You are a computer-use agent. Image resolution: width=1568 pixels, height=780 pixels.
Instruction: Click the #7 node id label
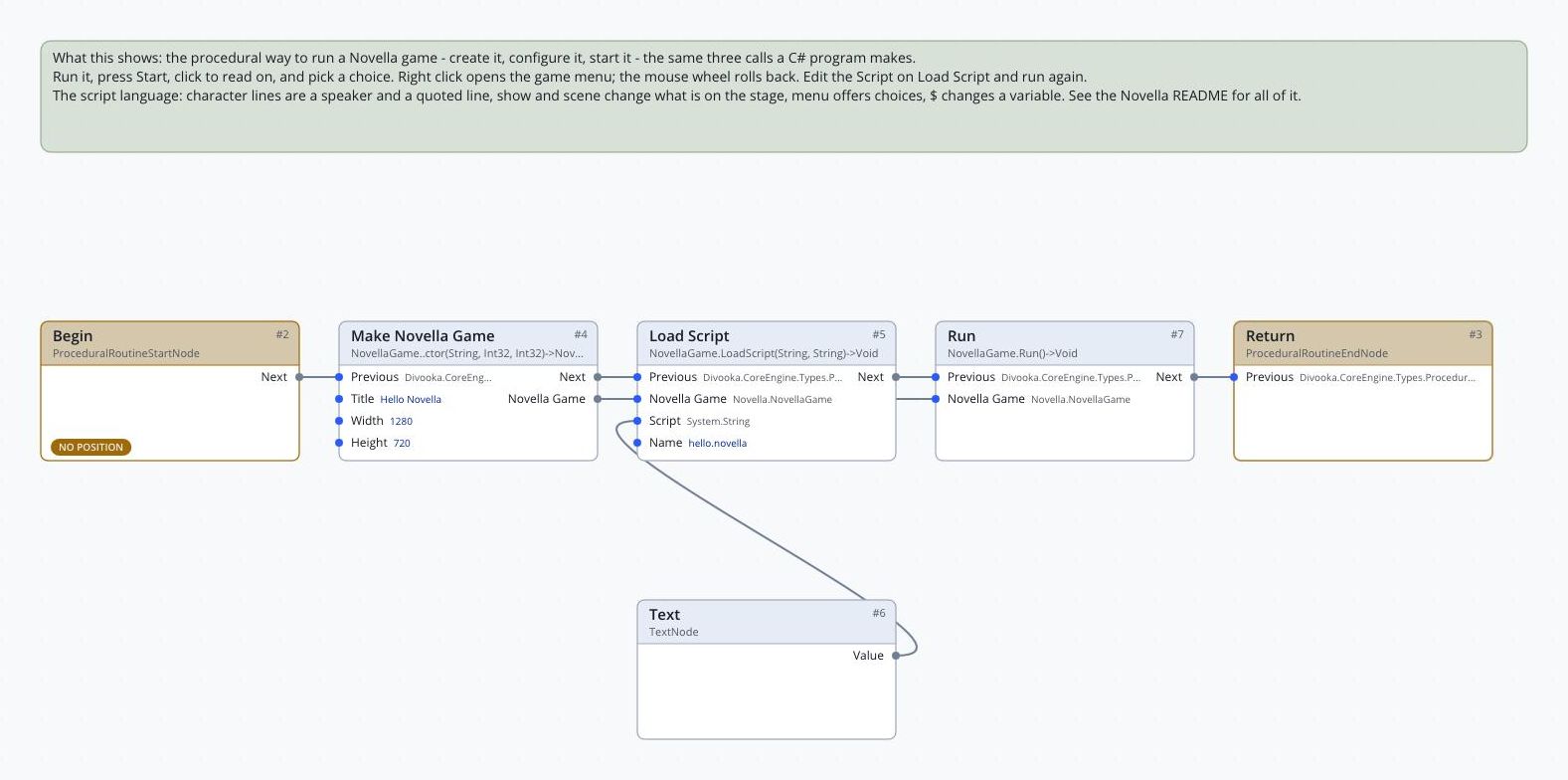(x=1177, y=334)
